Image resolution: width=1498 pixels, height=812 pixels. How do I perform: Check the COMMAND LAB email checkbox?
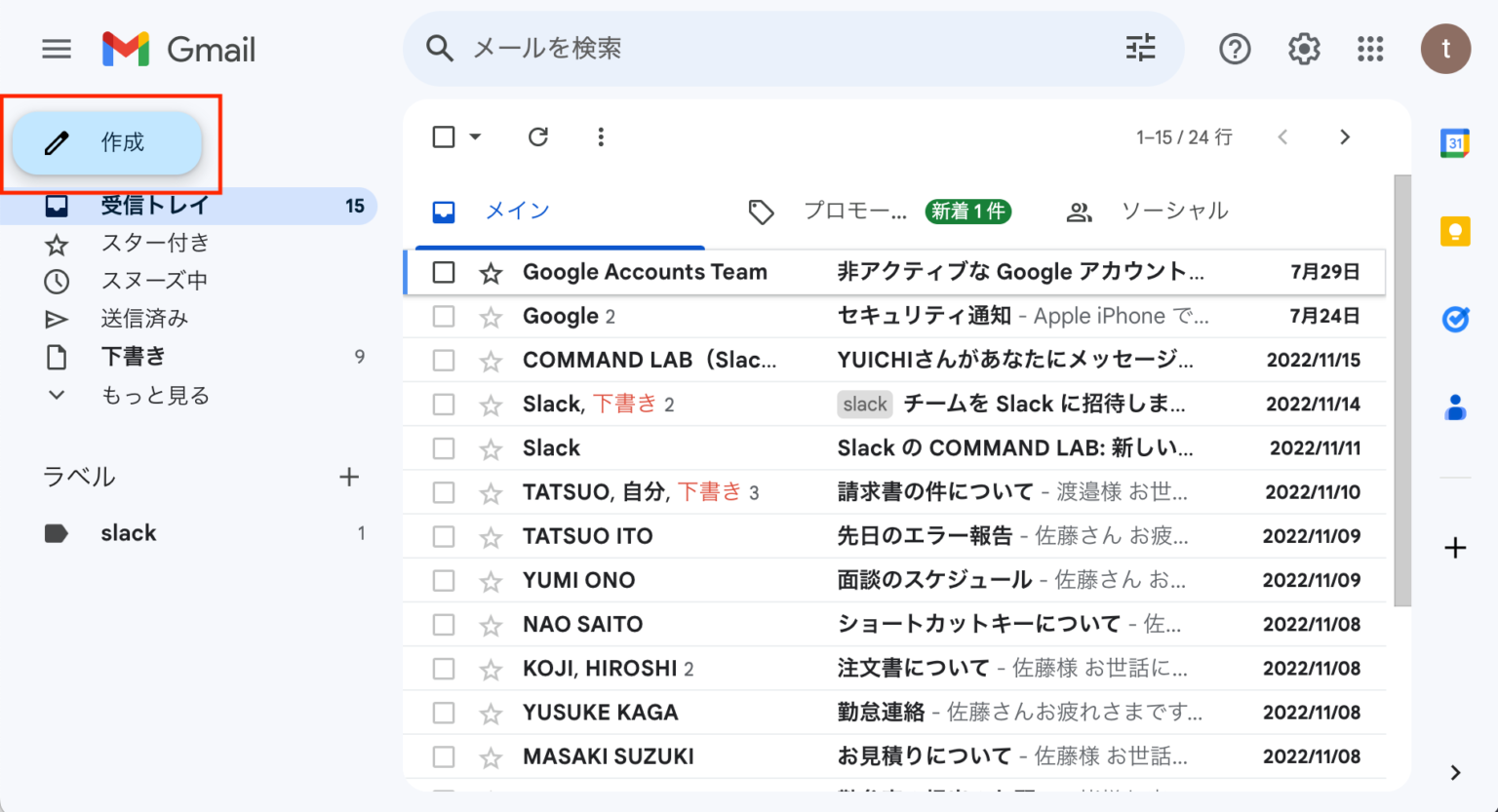444,360
